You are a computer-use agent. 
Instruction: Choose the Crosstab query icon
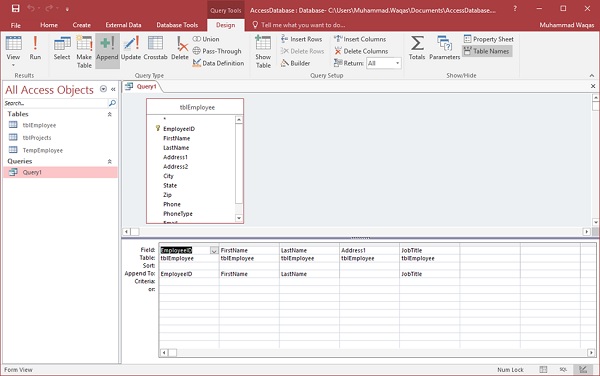155,48
